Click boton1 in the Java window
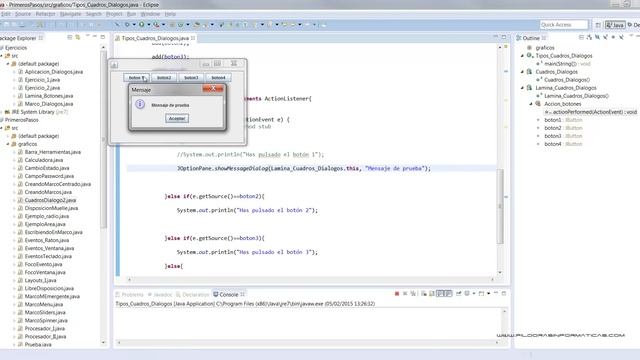 click(136, 78)
